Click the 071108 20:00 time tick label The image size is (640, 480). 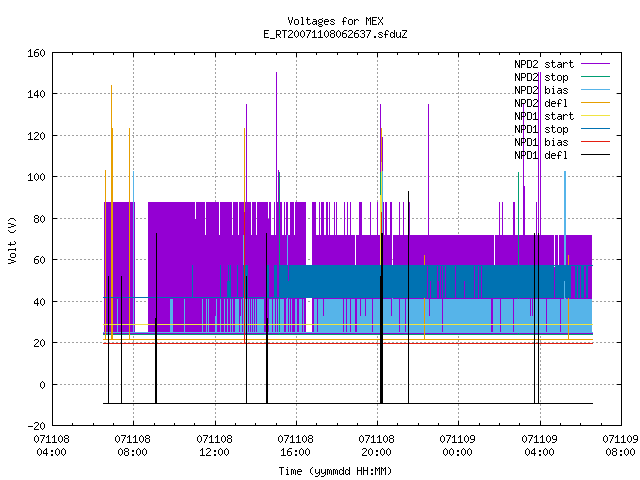(x=376, y=446)
